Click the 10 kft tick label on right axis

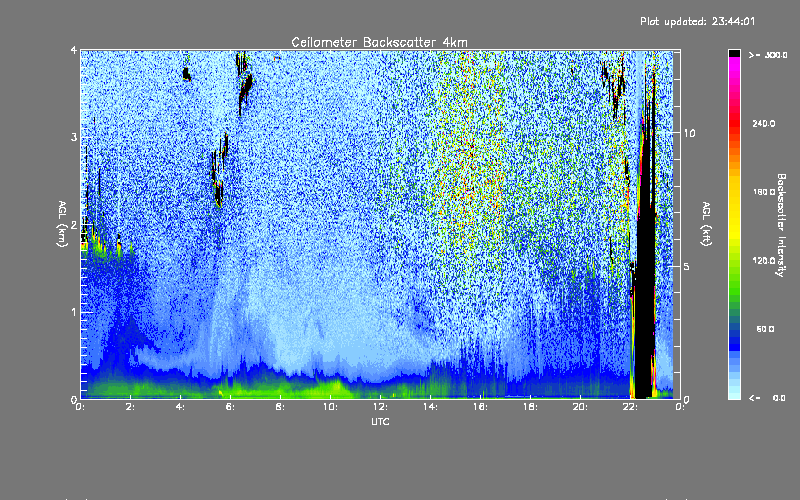[x=689, y=133]
